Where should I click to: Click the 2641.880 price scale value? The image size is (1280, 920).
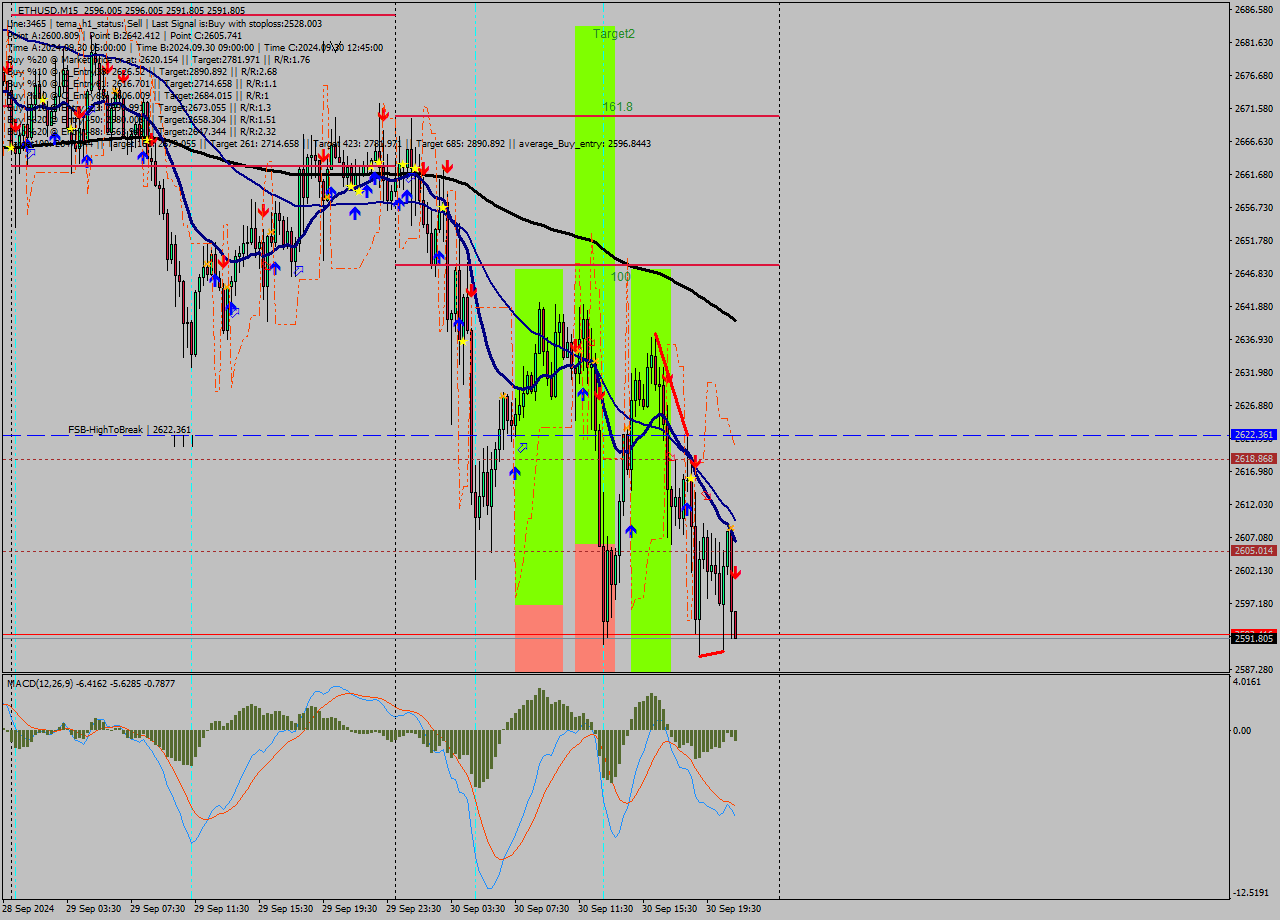click(1254, 307)
